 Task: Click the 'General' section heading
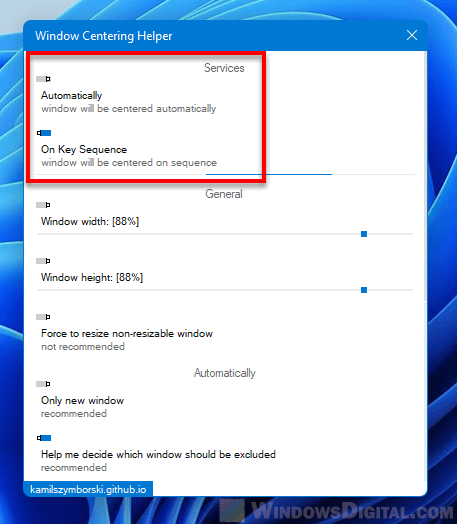(224, 194)
